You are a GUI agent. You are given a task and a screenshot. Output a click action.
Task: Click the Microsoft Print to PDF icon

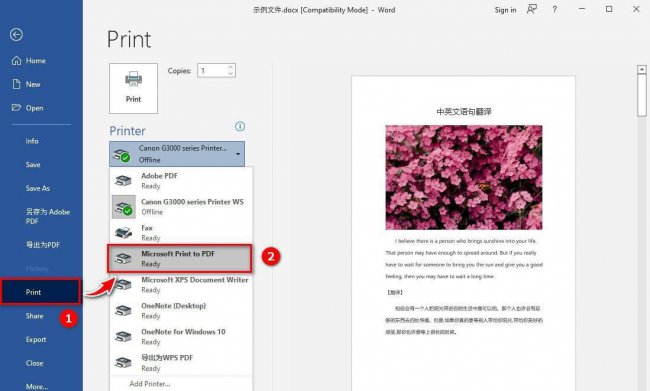tap(123, 259)
